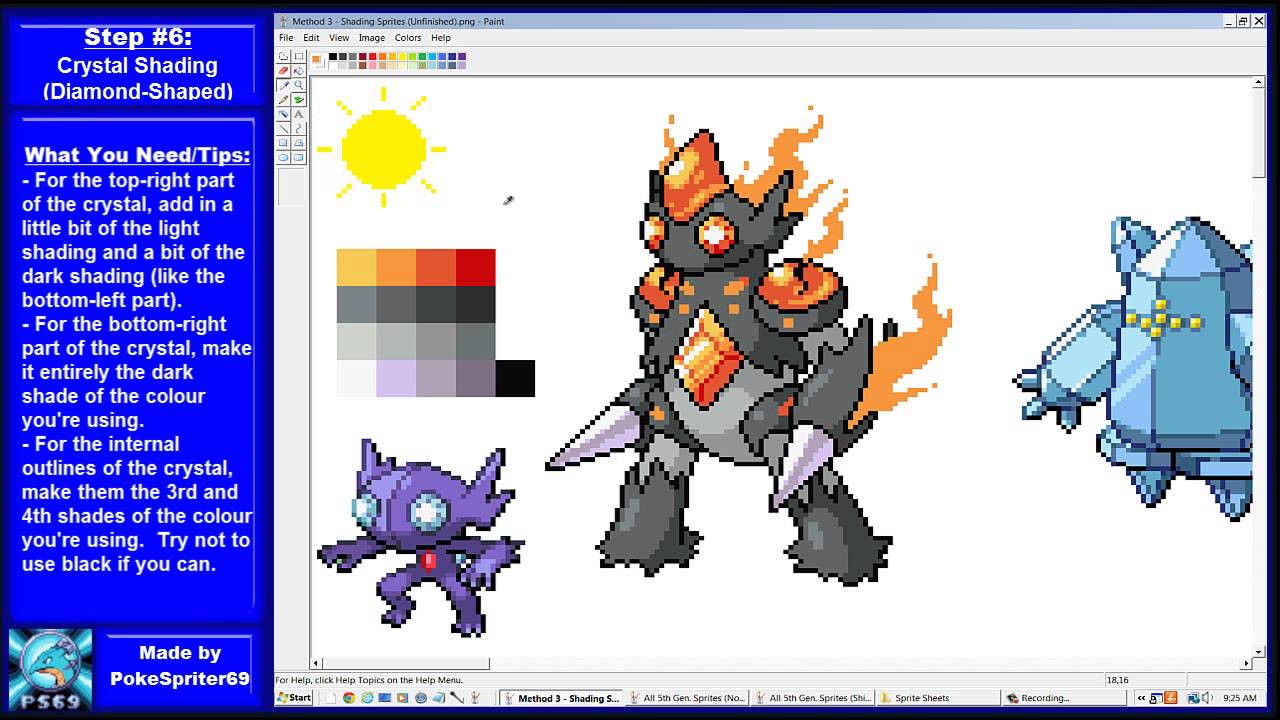The width and height of the screenshot is (1280, 720).
Task: Switch to the Recording... taskbar item
Action: pyautogui.click(x=1066, y=698)
